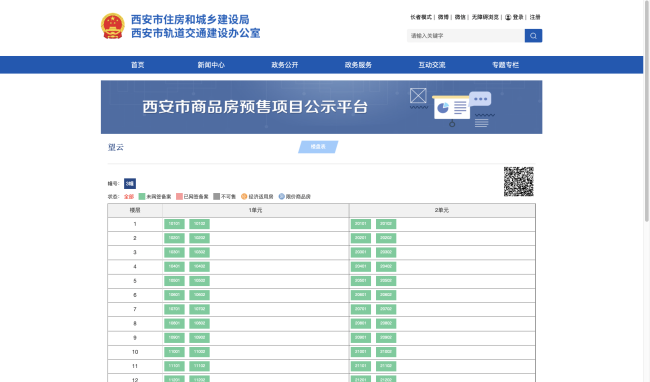Image resolution: width=650 pixels, height=382 pixels.
Task: Open 政务服务 menu
Action: (x=358, y=65)
